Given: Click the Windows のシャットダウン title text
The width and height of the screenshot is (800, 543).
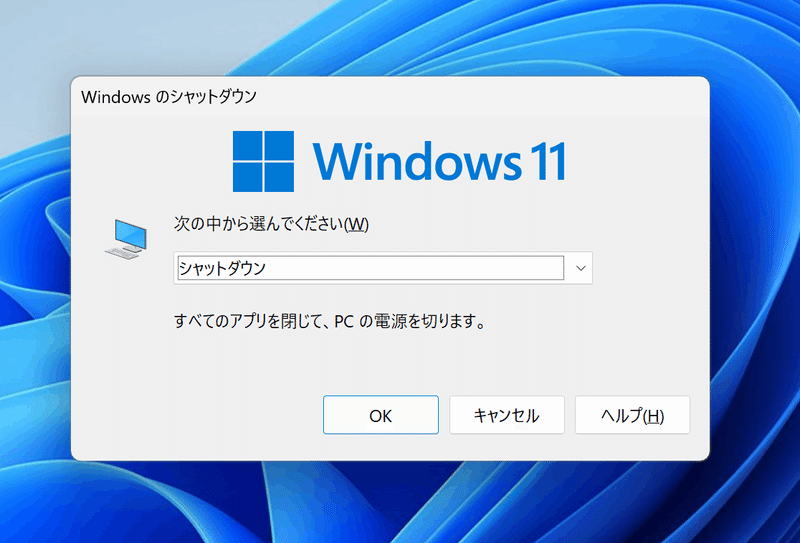Looking at the screenshot, I should [x=169, y=96].
